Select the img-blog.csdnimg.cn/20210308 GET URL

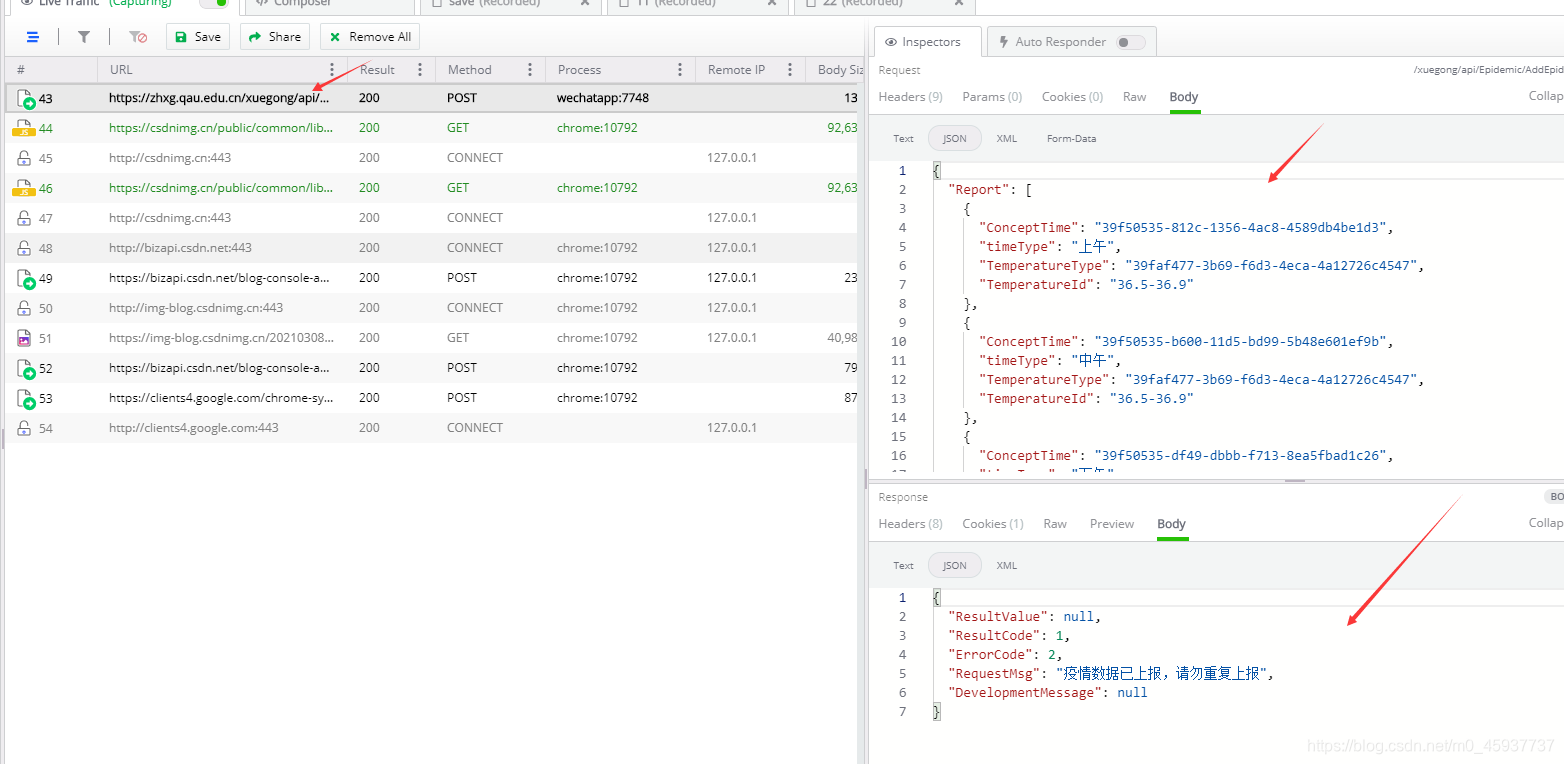pos(221,338)
